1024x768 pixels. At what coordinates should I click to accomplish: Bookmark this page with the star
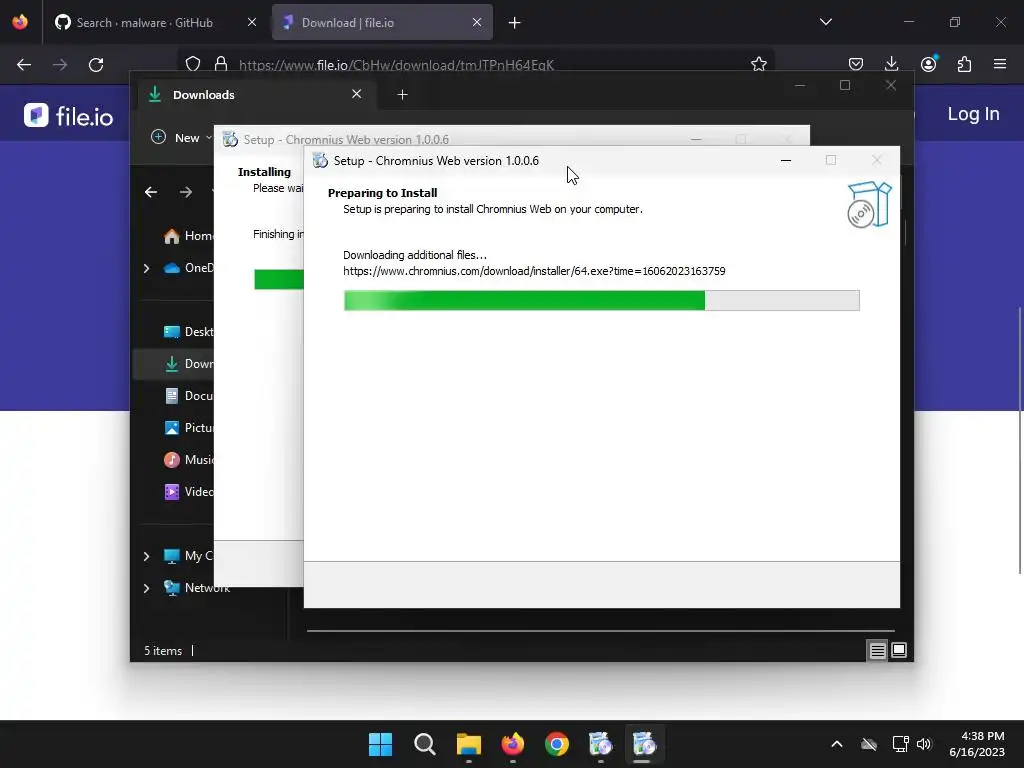758,64
